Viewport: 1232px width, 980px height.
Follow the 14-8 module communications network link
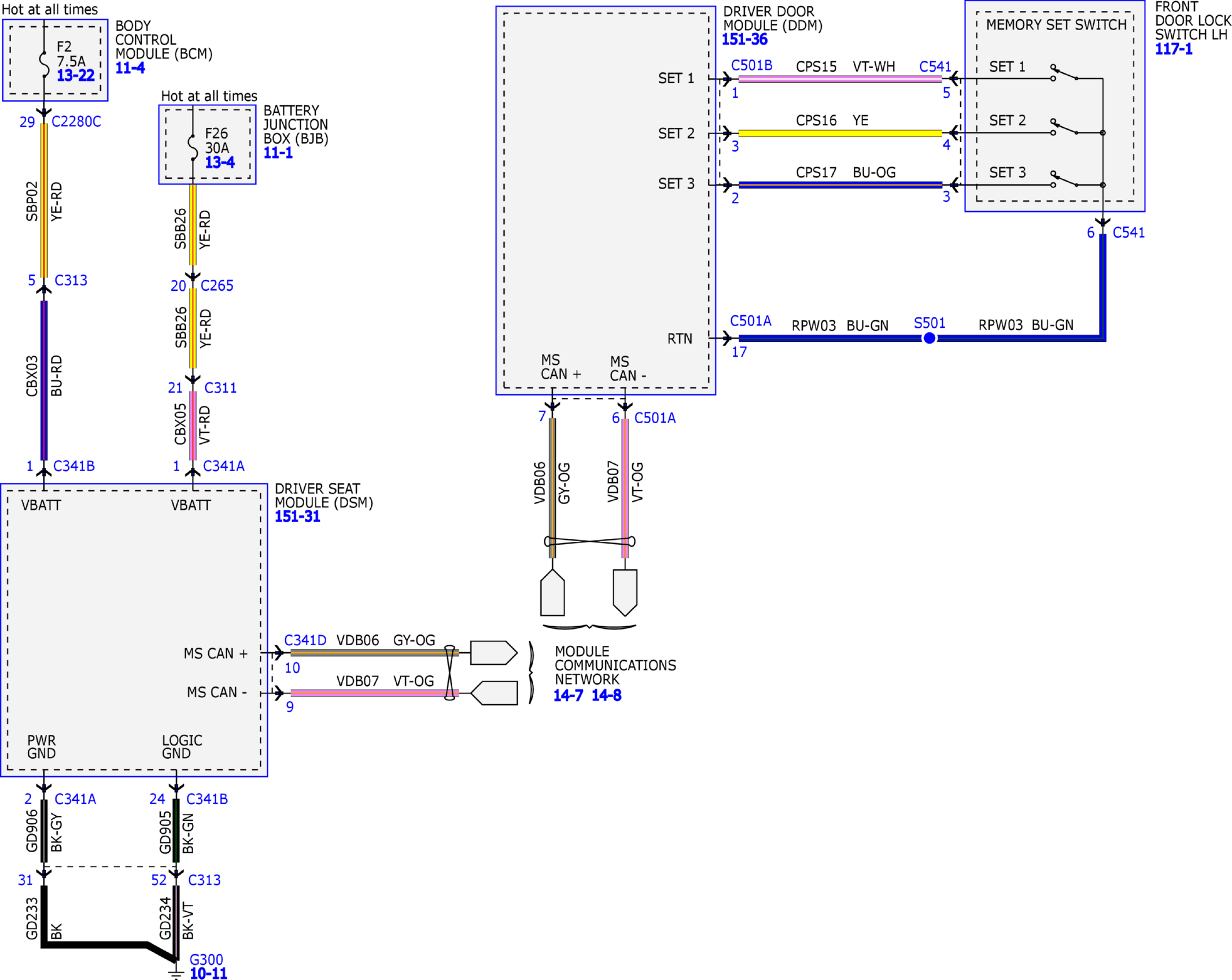pyautogui.click(x=606, y=696)
